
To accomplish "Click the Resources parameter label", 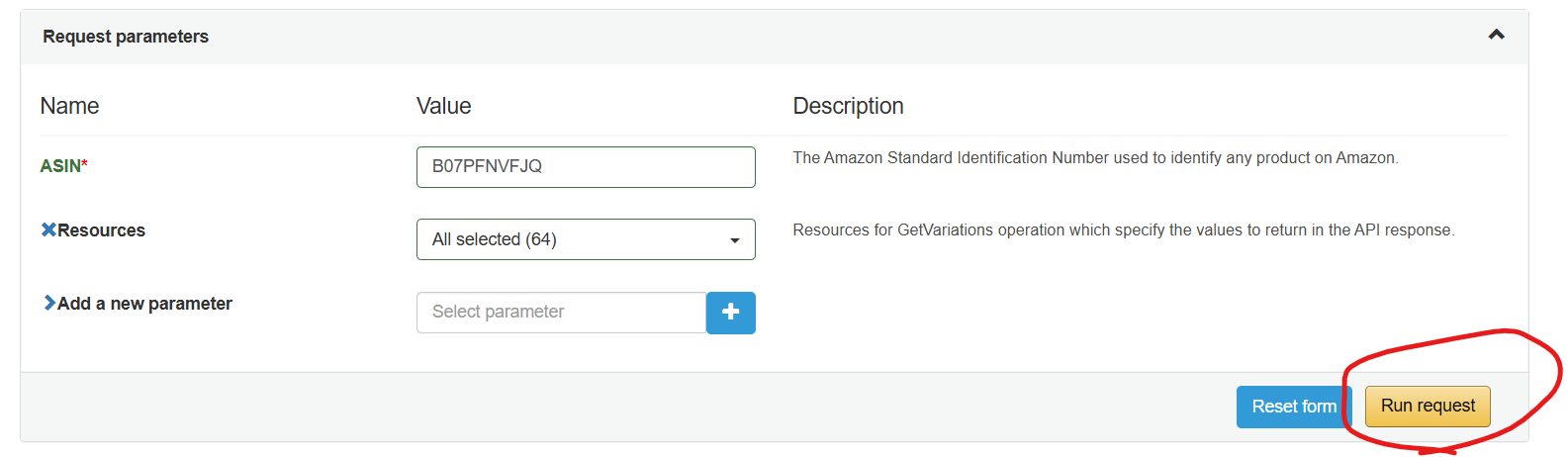I will tap(101, 230).
